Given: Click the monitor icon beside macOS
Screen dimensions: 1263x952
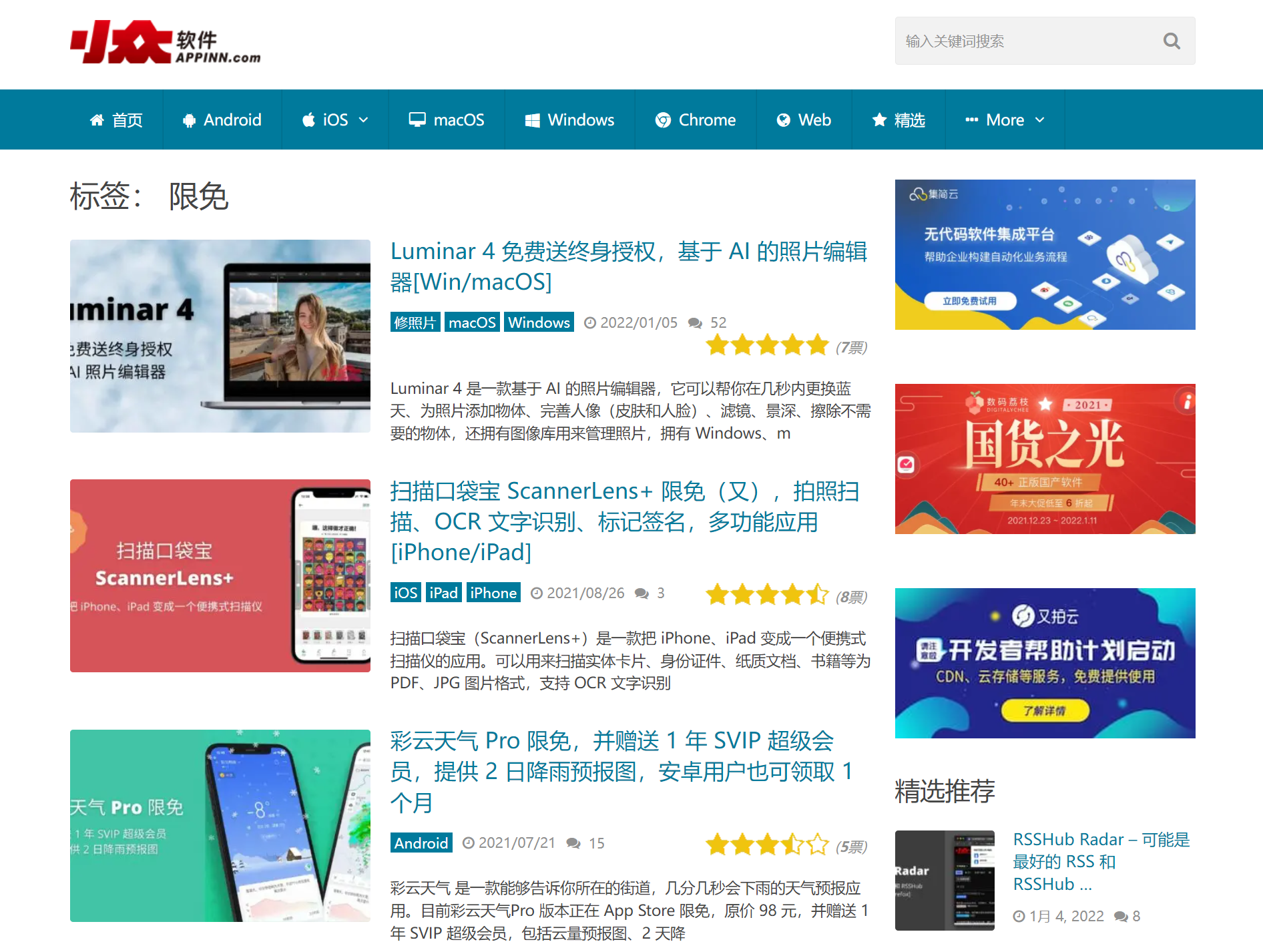Looking at the screenshot, I should tap(417, 120).
